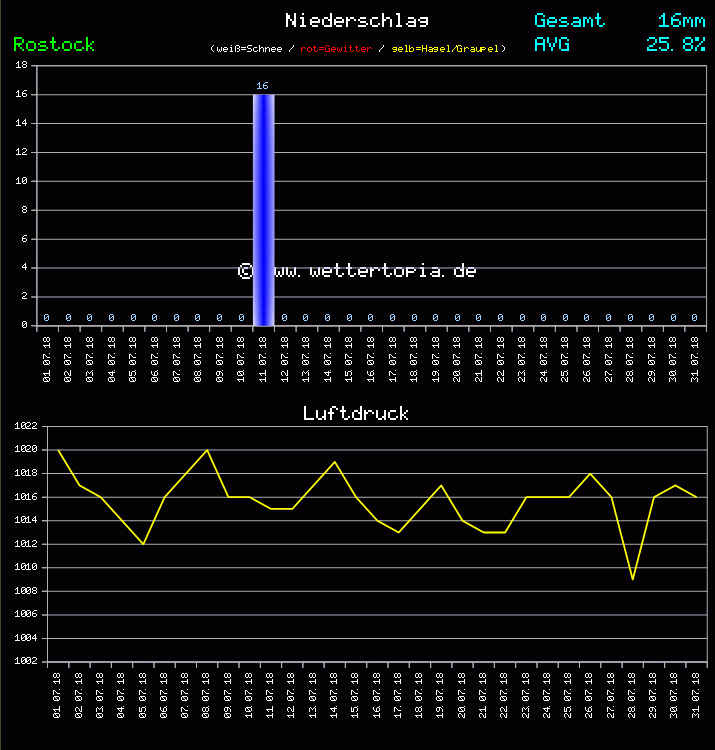
Task: Click the pressure line dip on 05.07.18
Action: [x=143, y=544]
